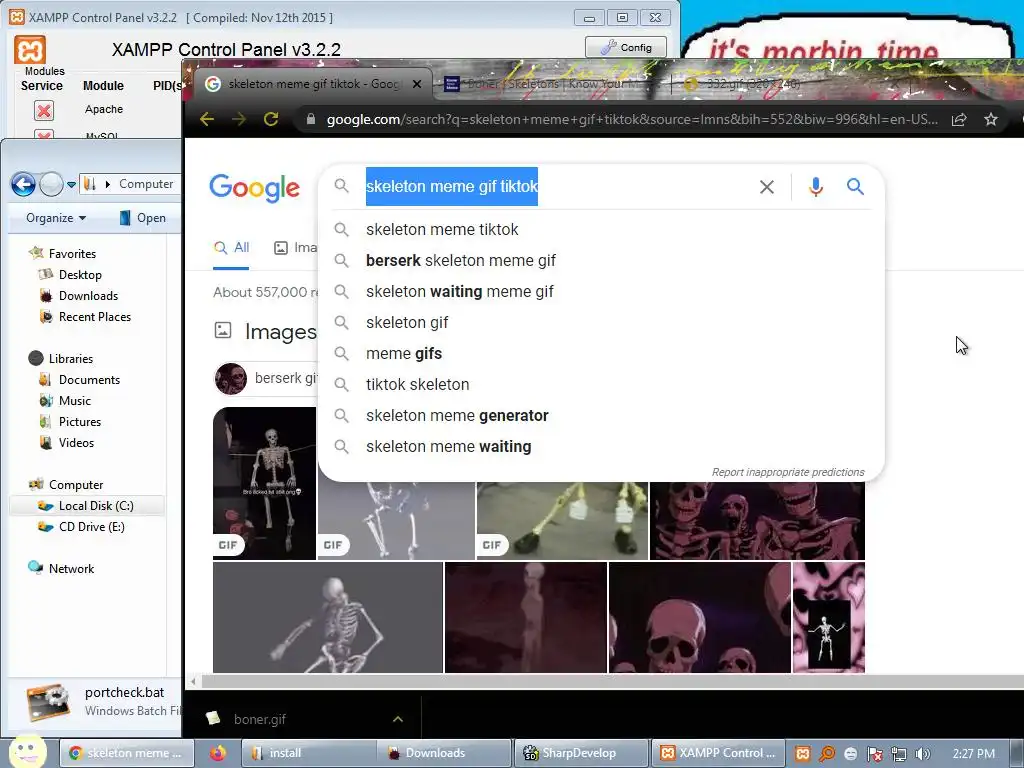Click Report inappropriate predictions link
The image size is (1024, 768).
tap(788, 472)
